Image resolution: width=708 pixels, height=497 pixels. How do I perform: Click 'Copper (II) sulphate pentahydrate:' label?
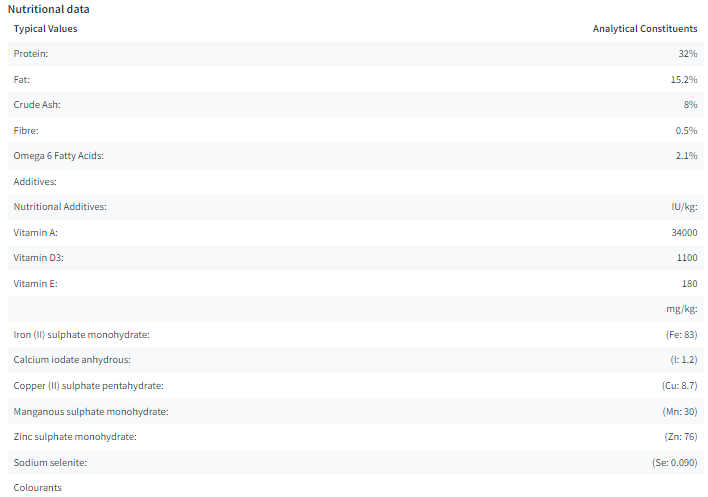88,386
